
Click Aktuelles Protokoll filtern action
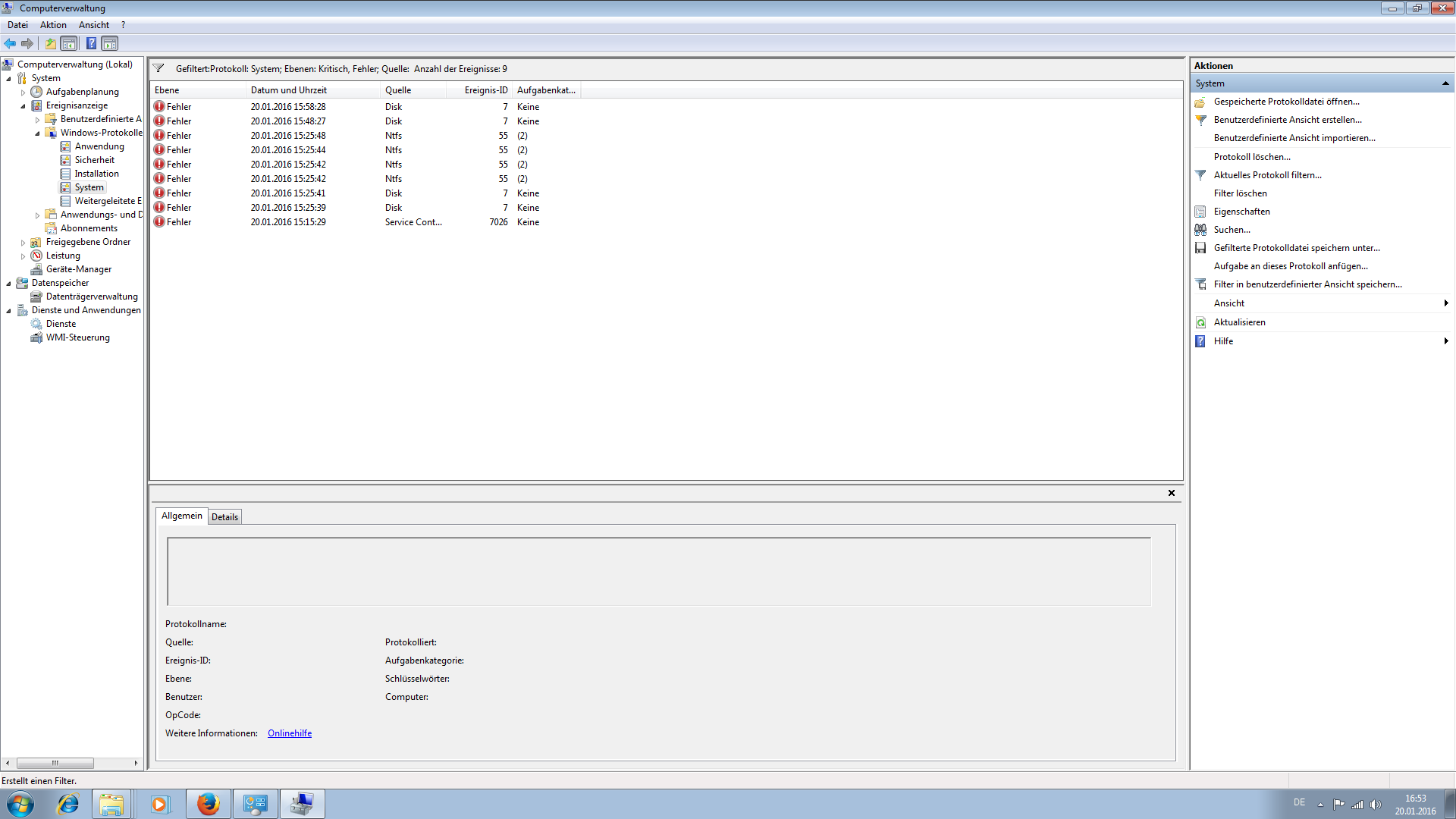[x=1267, y=175]
